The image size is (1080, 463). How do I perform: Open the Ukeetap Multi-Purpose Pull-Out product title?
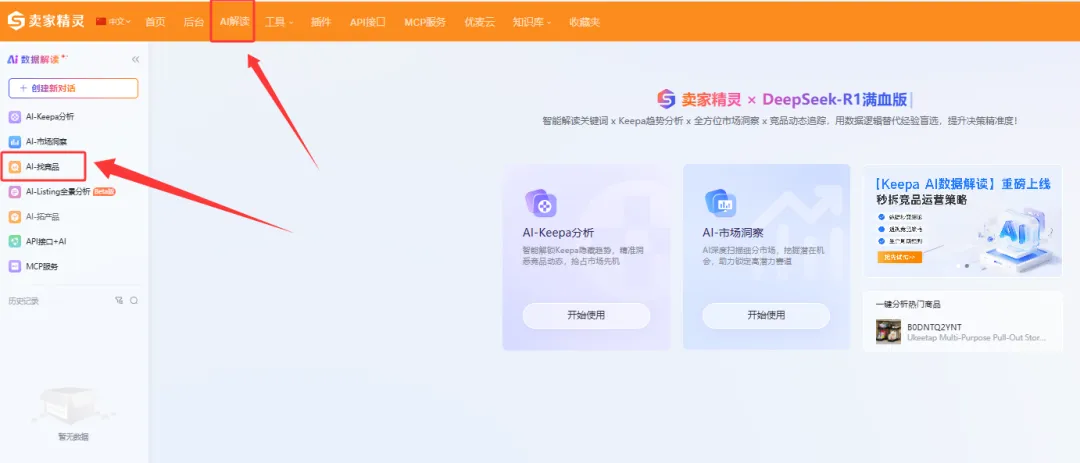[977, 338]
